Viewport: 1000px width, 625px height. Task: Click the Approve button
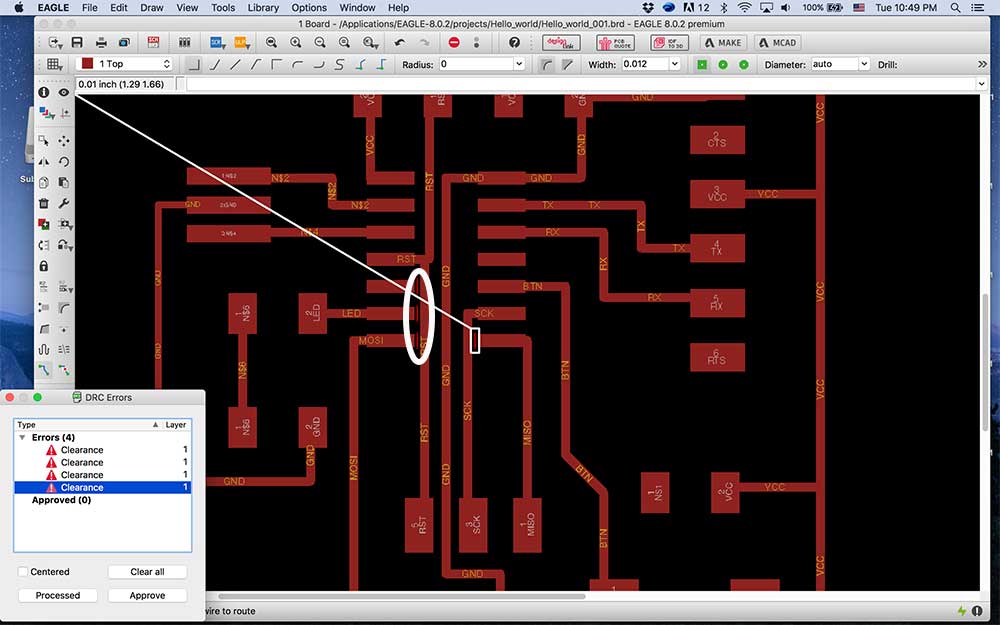[x=147, y=595]
